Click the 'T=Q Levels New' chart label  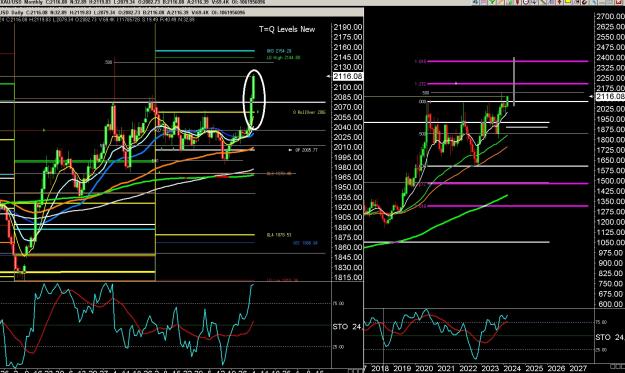(x=287, y=29)
